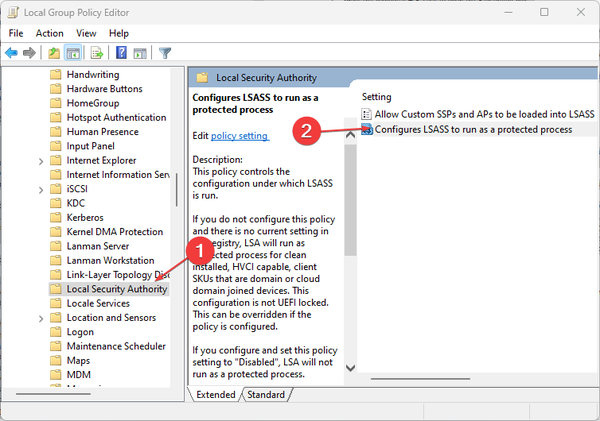Image resolution: width=600 pixels, height=421 pixels.
Task: Click the Setting column header
Action: (x=377, y=97)
